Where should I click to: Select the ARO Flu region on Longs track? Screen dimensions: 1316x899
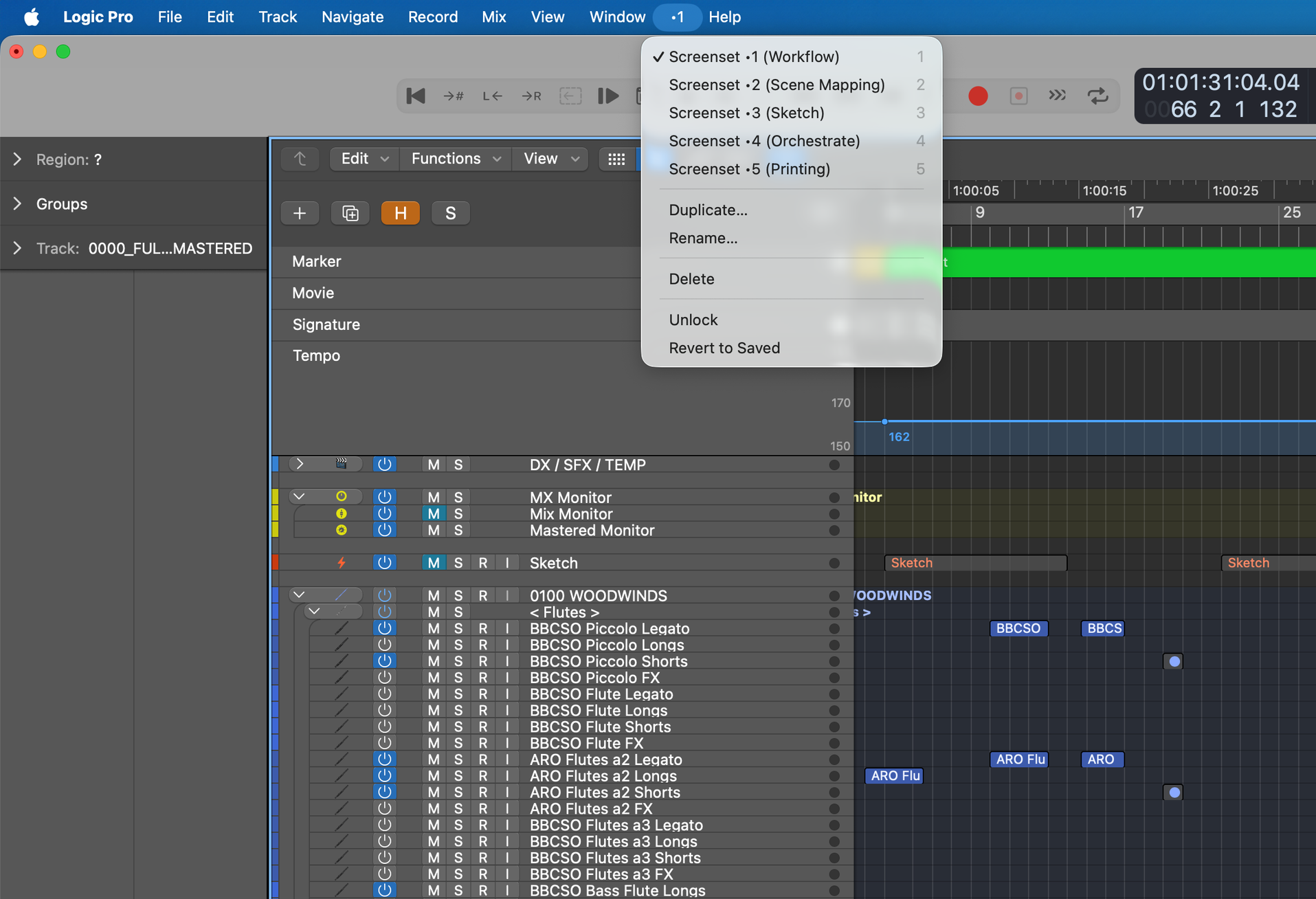[x=893, y=775]
